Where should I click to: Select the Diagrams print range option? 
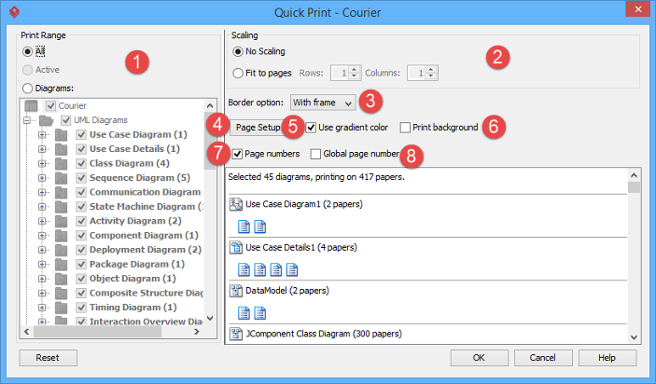click(x=28, y=88)
